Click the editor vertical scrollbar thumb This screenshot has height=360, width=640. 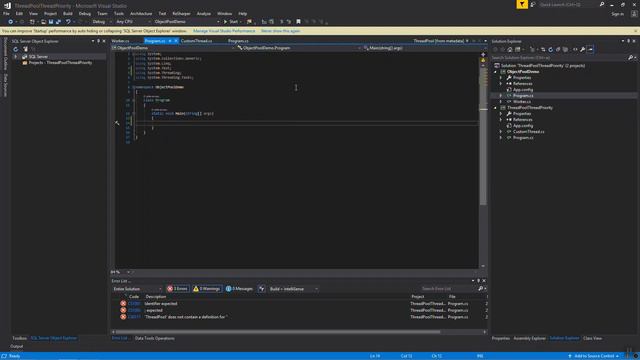click(x=483, y=137)
